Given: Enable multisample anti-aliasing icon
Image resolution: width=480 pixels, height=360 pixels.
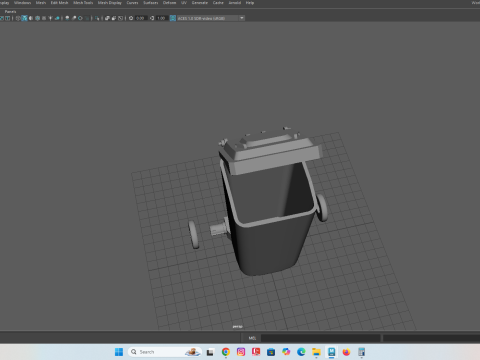Looking at the screenshot, I should tap(80, 18).
